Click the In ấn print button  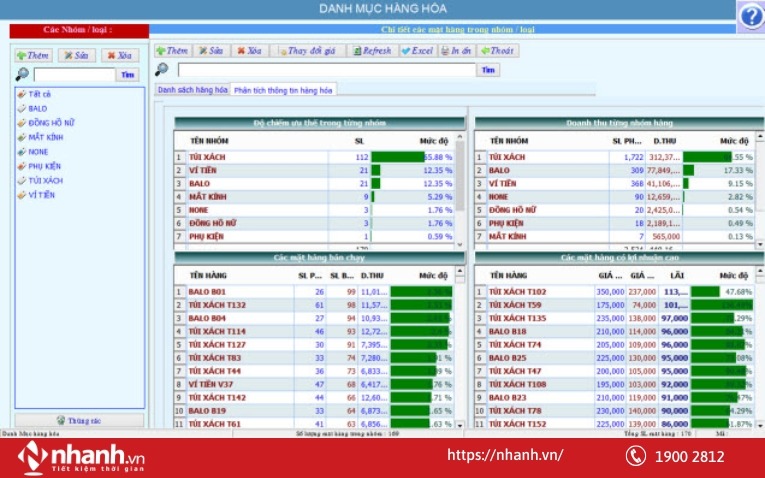(456, 51)
